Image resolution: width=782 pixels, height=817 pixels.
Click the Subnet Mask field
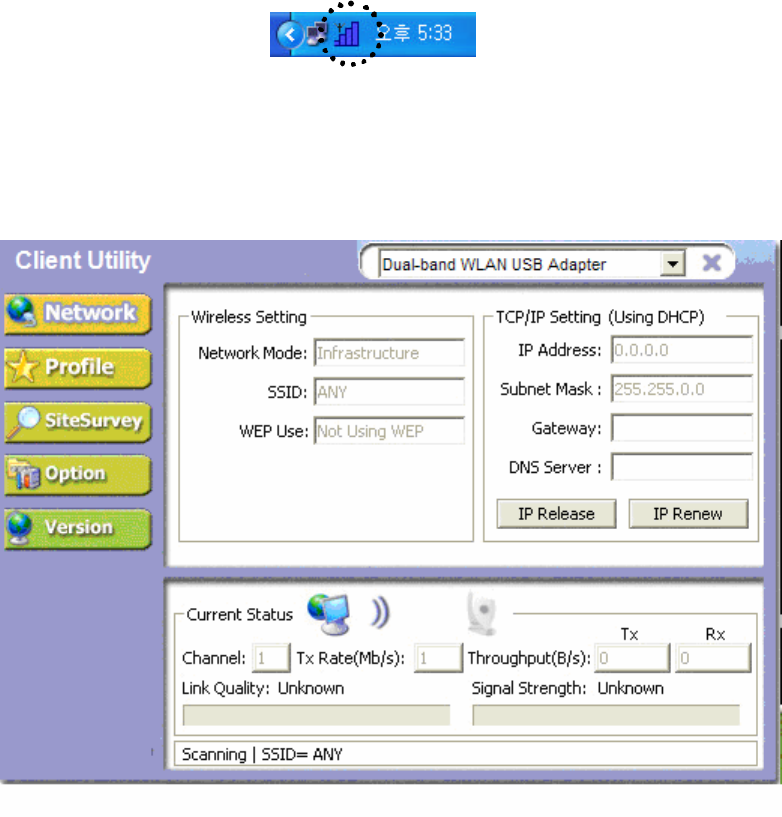point(682,389)
